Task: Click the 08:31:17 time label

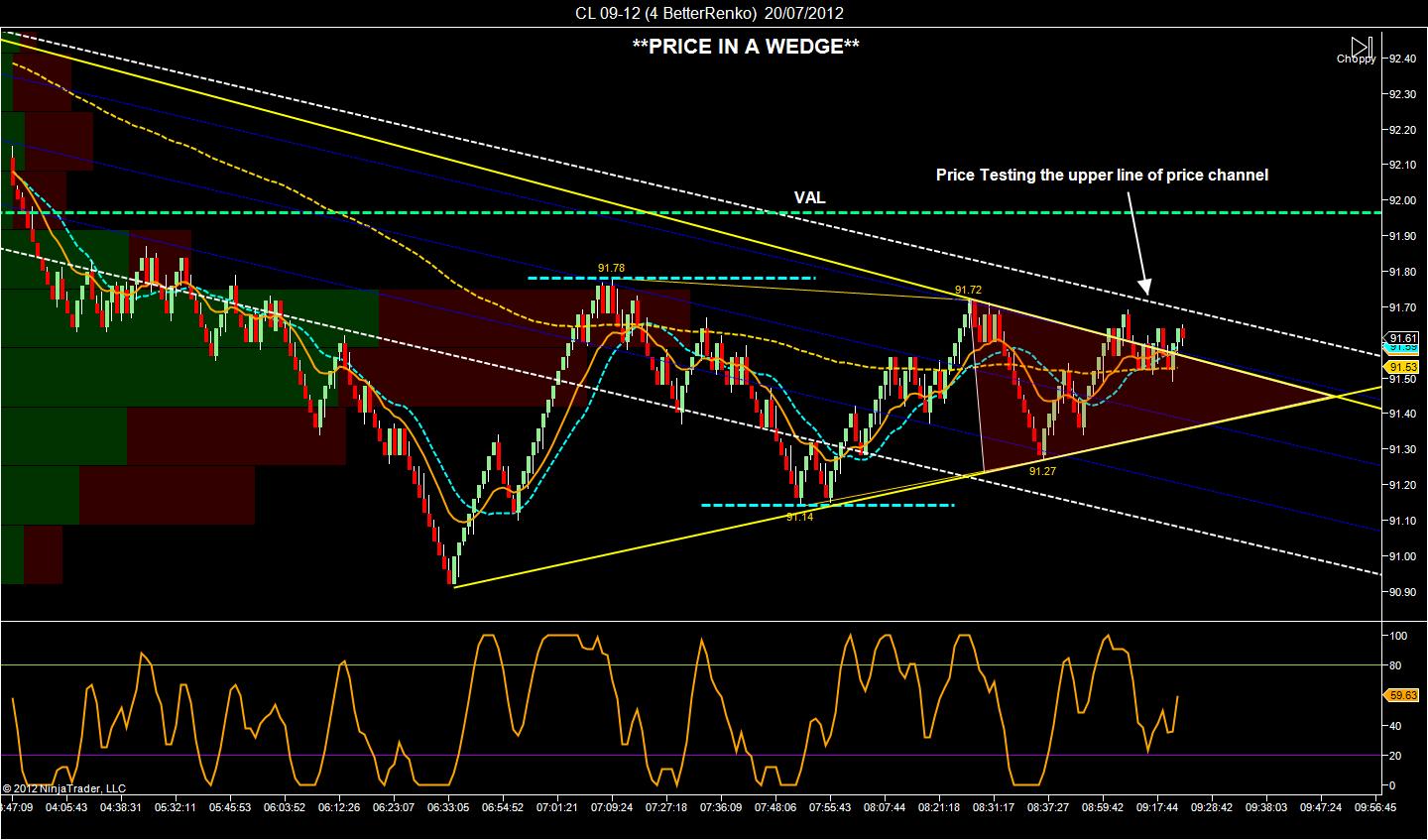Action: point(994,807)
